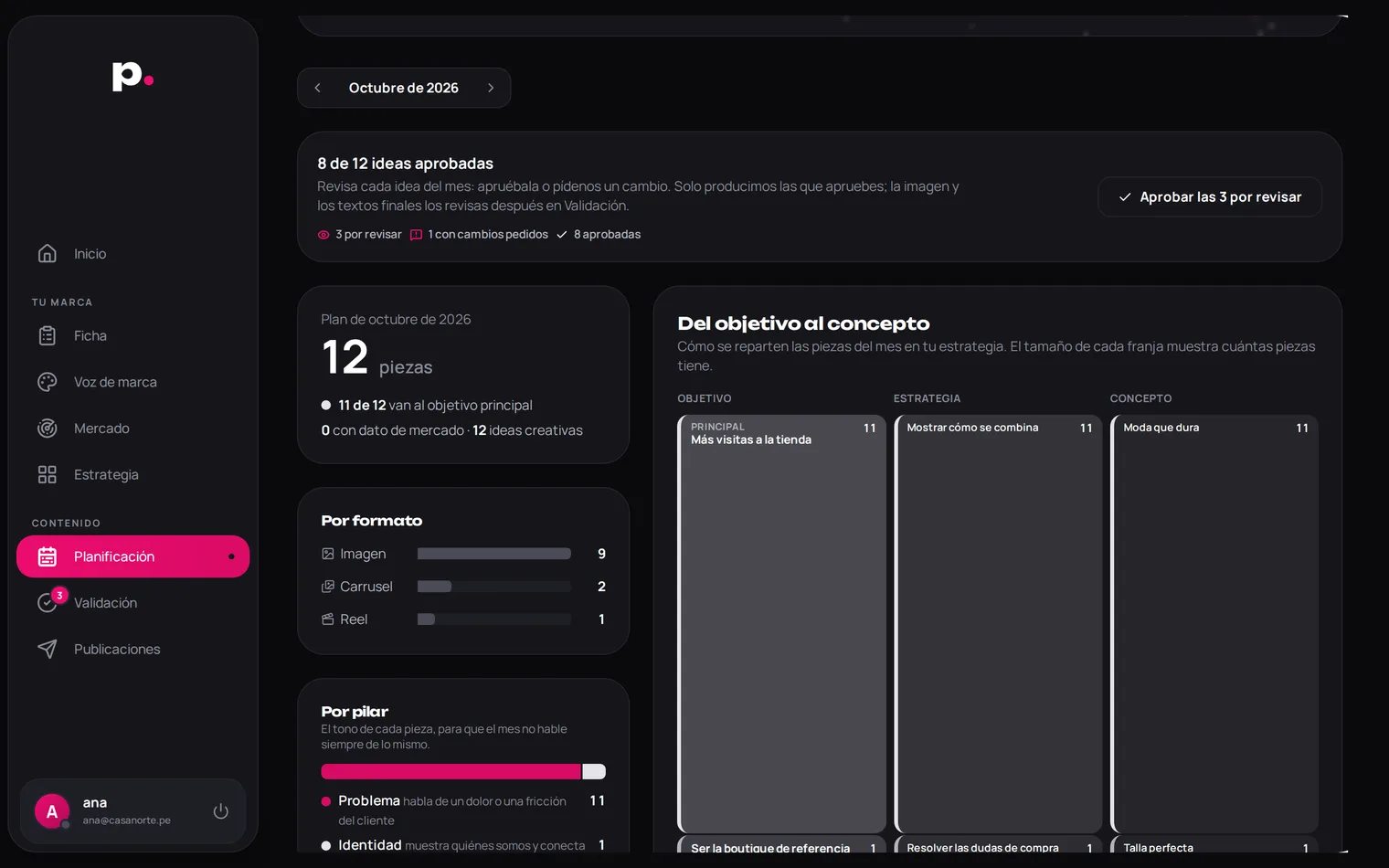Click the 11 de 12 van al objetivo principal text
Image resolution: width=1389 pixels, height=868 pixels.
tap(435, 405)
